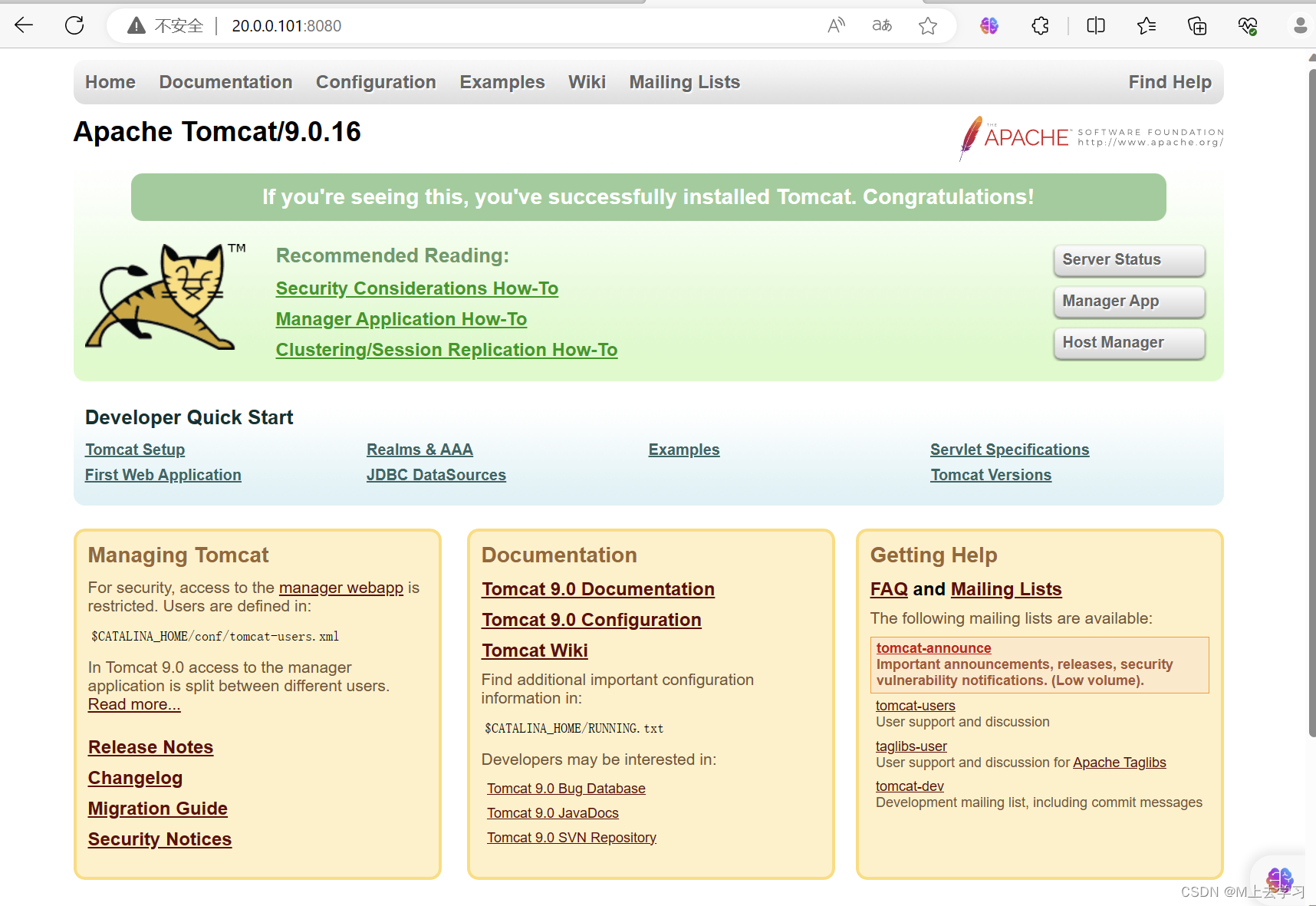The height and width of the screenshot is (906, 1316).
Task: Open the Release Notes link
Action: (x=150, y=747)
